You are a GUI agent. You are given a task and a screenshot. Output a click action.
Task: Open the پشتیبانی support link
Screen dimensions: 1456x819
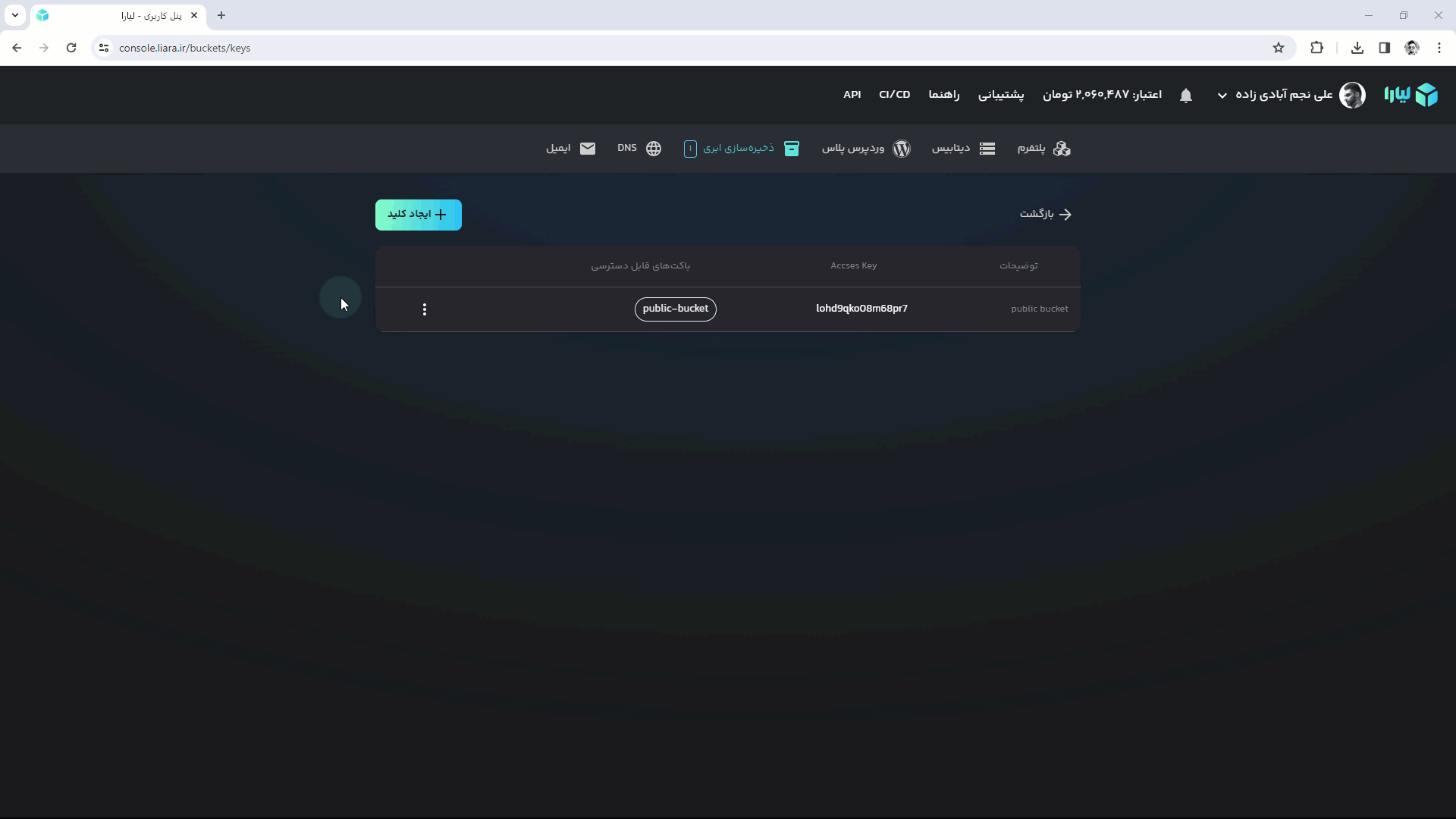click(1001, 95)
